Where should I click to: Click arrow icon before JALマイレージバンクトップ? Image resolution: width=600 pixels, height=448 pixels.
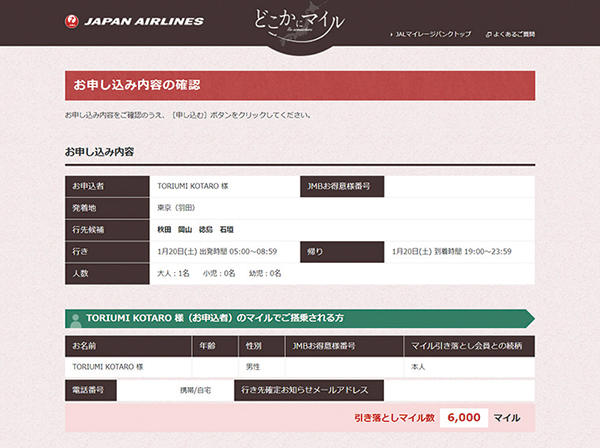coord(391,34)
